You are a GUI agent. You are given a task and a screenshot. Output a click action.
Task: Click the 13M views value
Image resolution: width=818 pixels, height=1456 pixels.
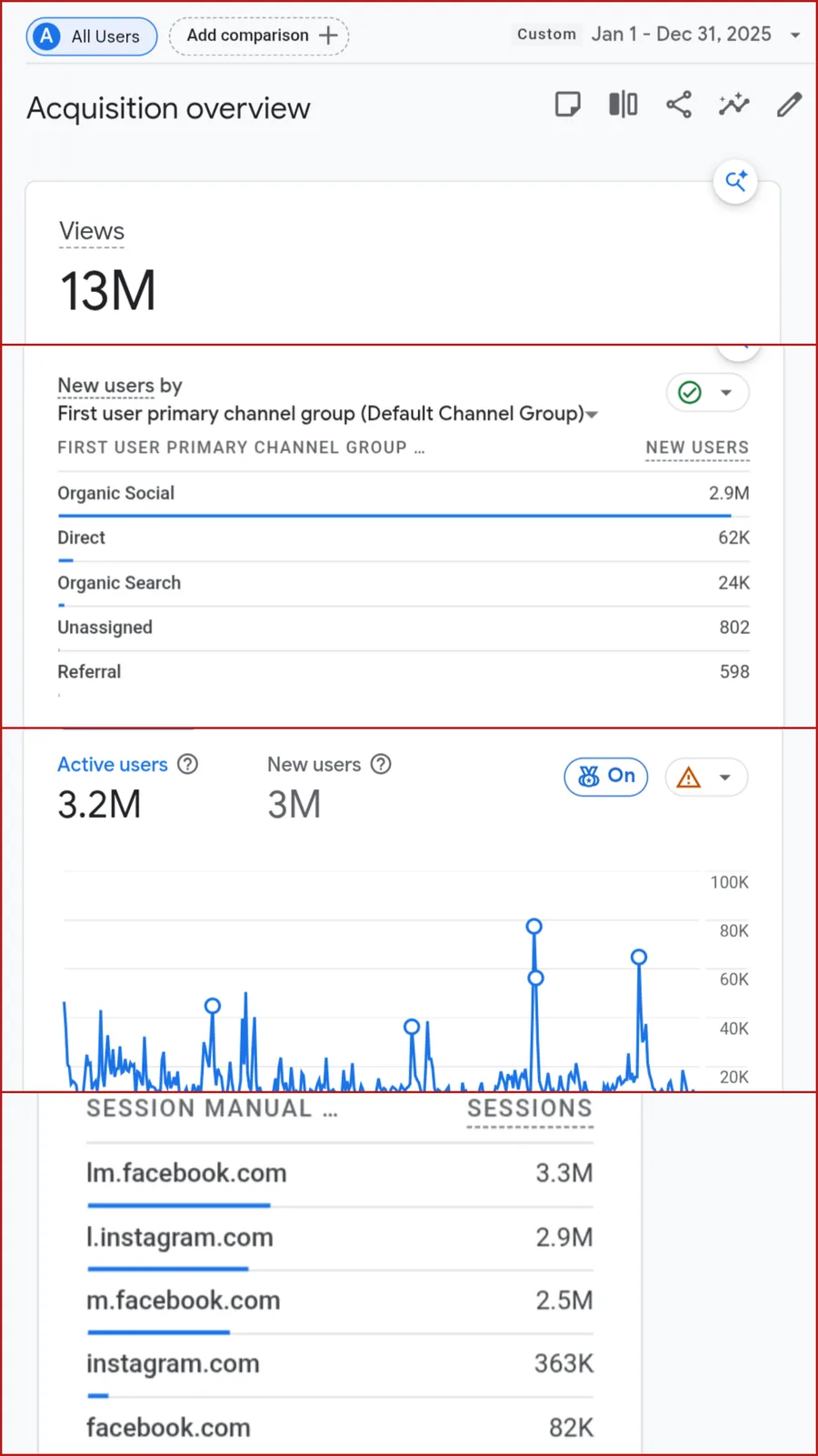[x=108, y=291]
